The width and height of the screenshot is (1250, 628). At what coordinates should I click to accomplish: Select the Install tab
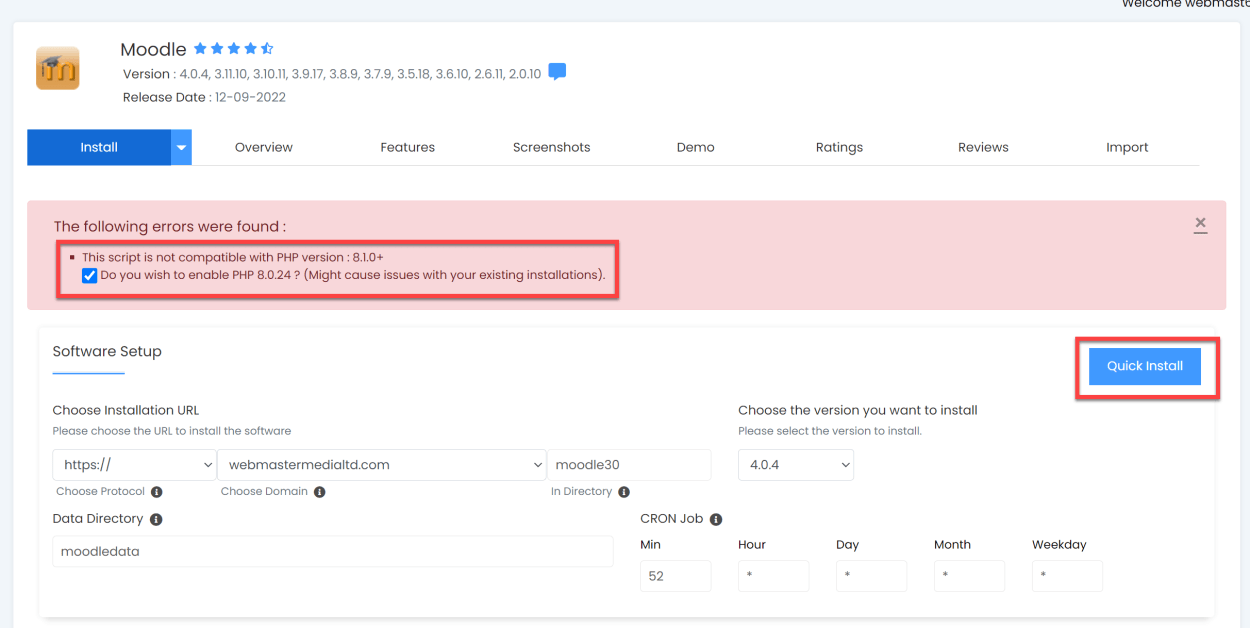tap(99, 147)
